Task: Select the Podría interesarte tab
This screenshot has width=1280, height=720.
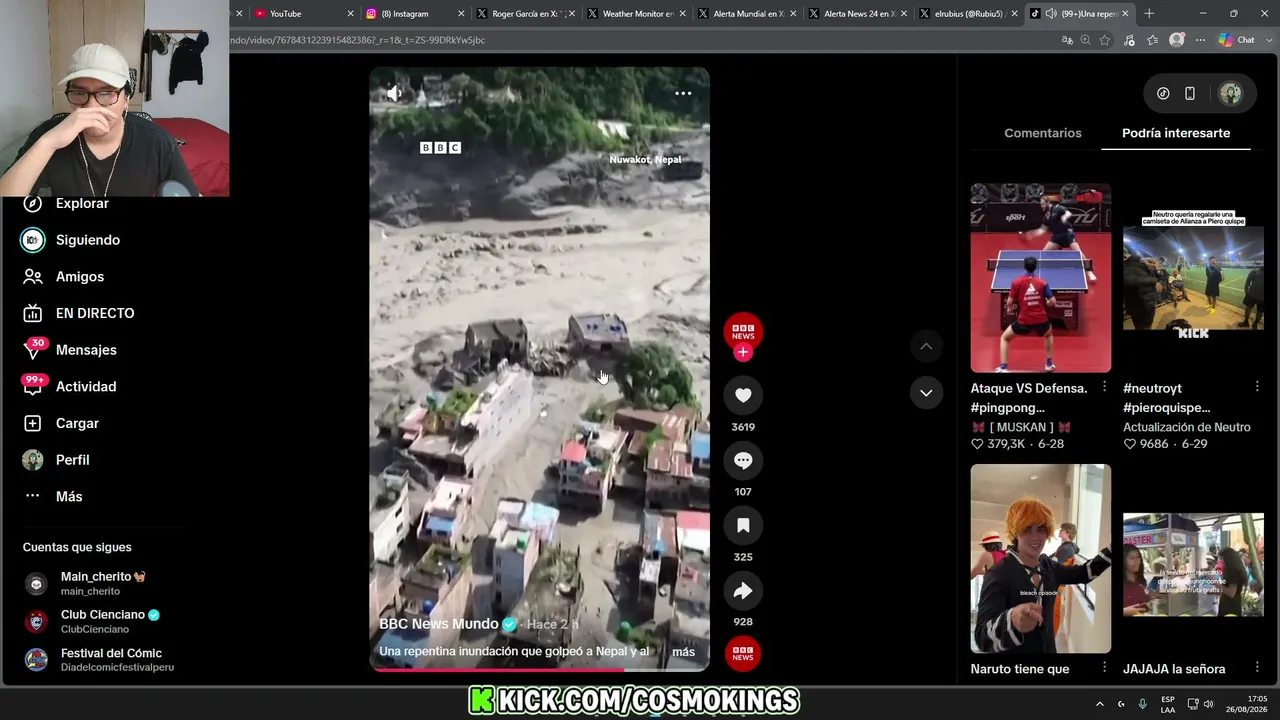Action: click(1176, 133)
